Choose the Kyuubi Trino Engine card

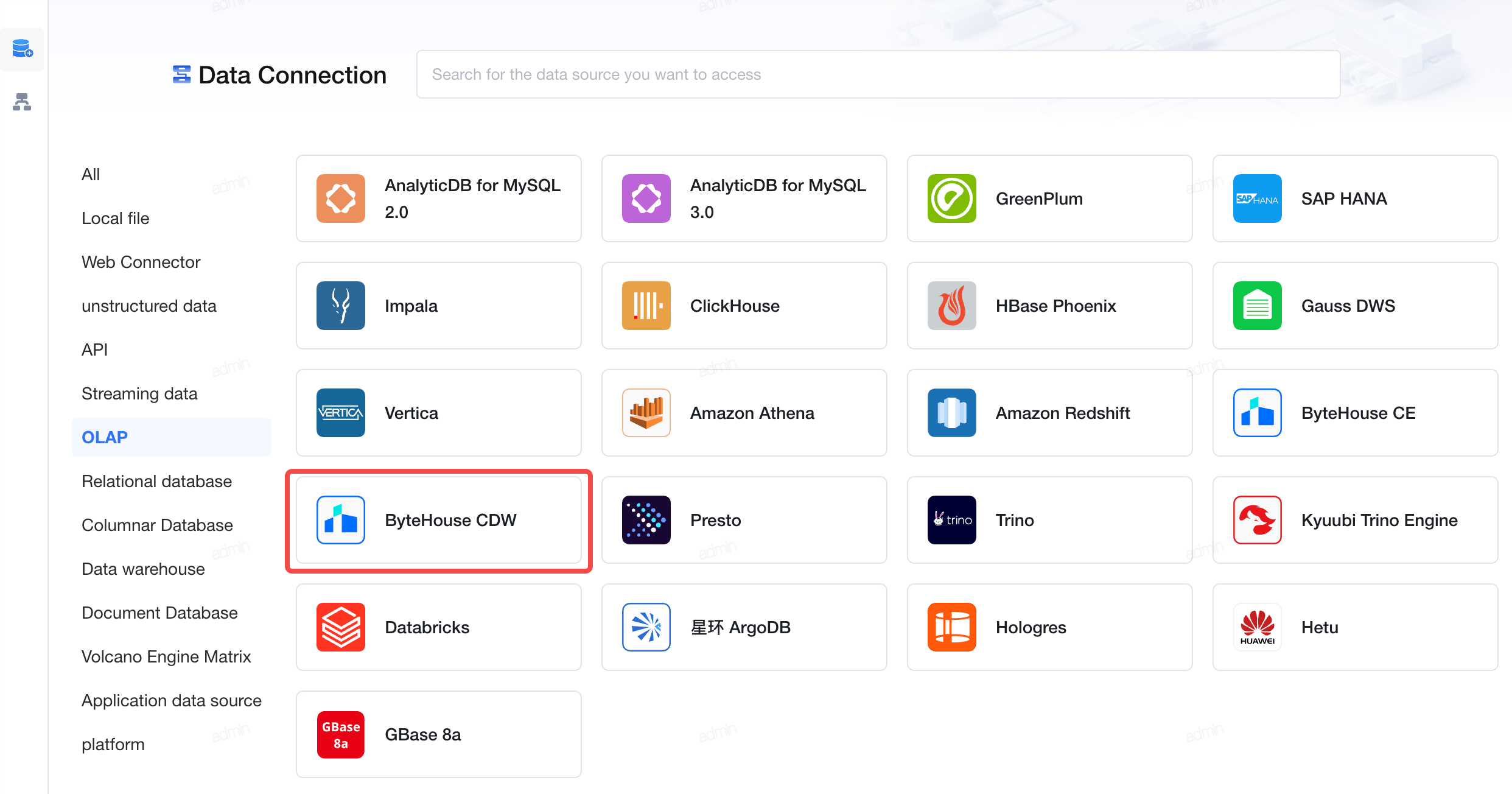(x=1355, y=520)
